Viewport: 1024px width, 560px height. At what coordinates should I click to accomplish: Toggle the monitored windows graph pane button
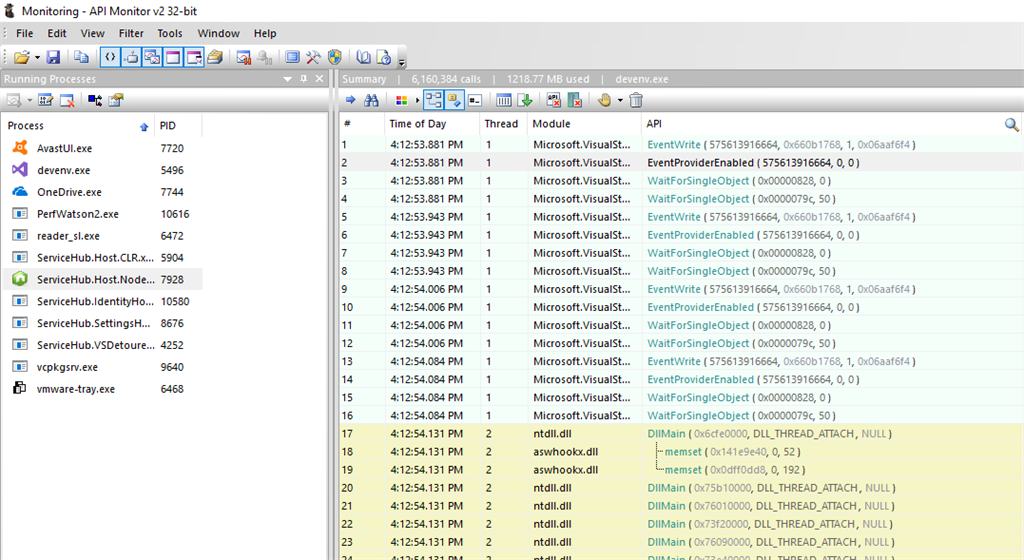pyautogui.click(x=152, y=57)
